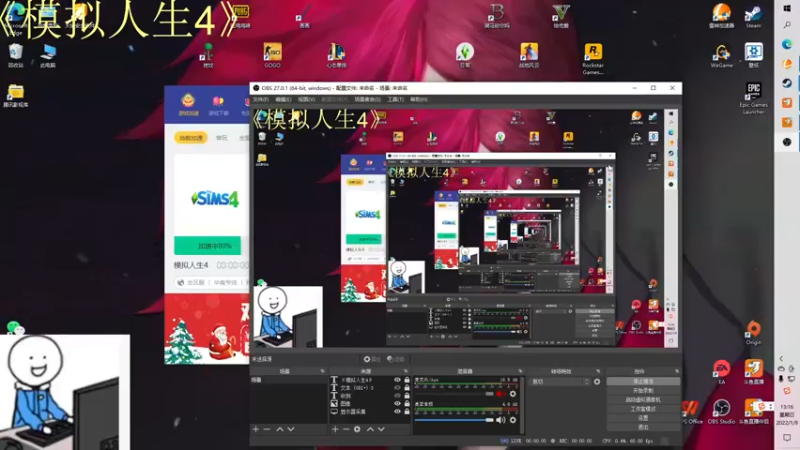Screen dimensions: 800x450
Task: Open the 帮助(H) Help menu in OBS
Action: (419, 99)
